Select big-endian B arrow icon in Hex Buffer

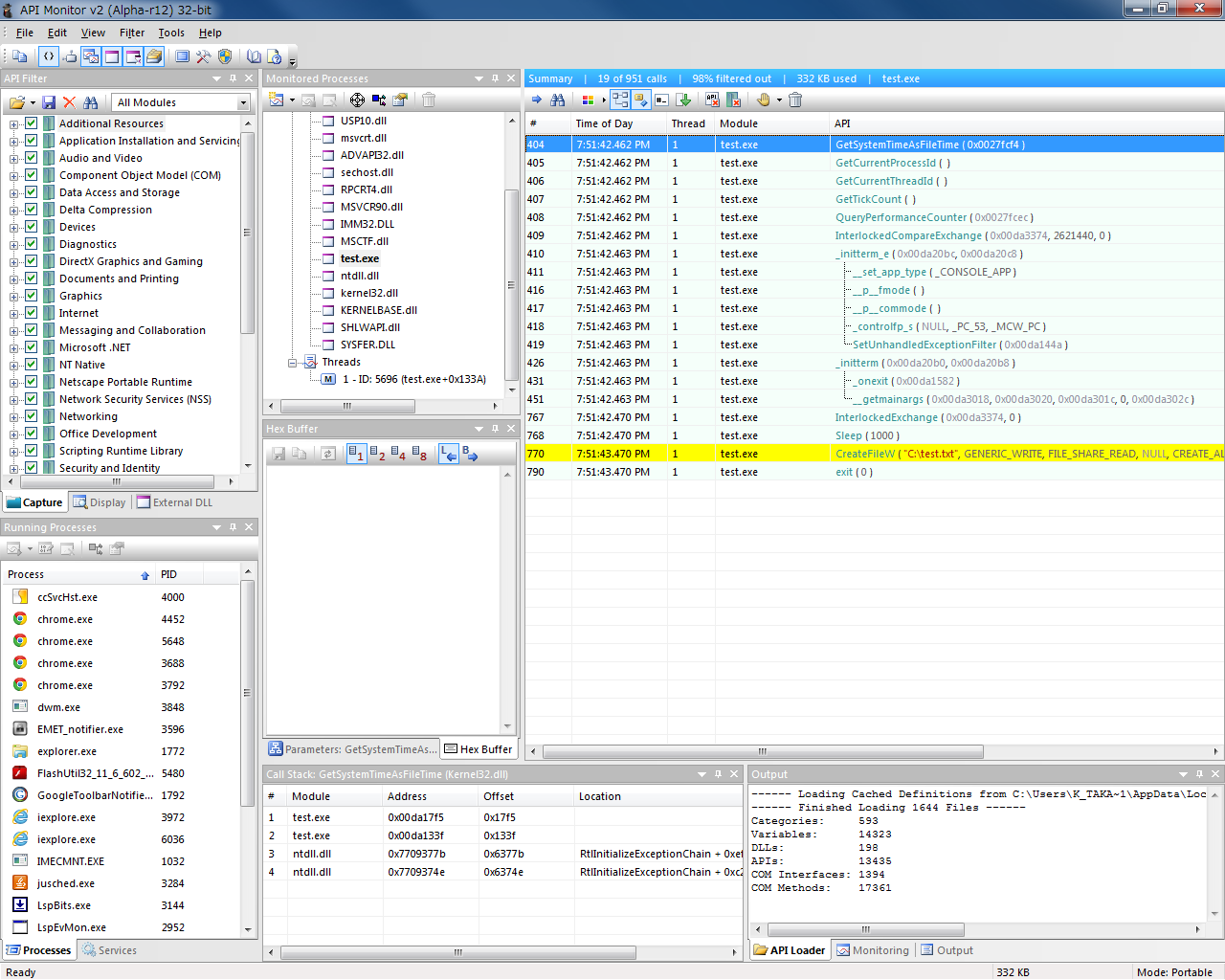470,454
